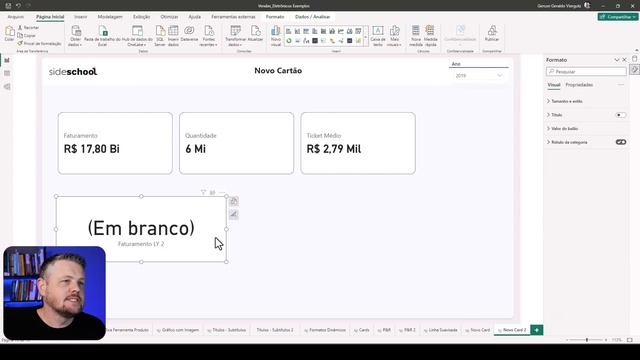Click filter icon above Em branco card

pyautogui.click(x=203, y=192)
